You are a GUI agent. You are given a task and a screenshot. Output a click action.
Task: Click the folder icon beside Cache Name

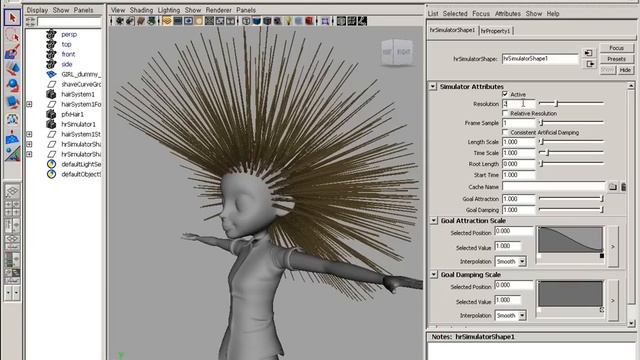tap(613, 187)
